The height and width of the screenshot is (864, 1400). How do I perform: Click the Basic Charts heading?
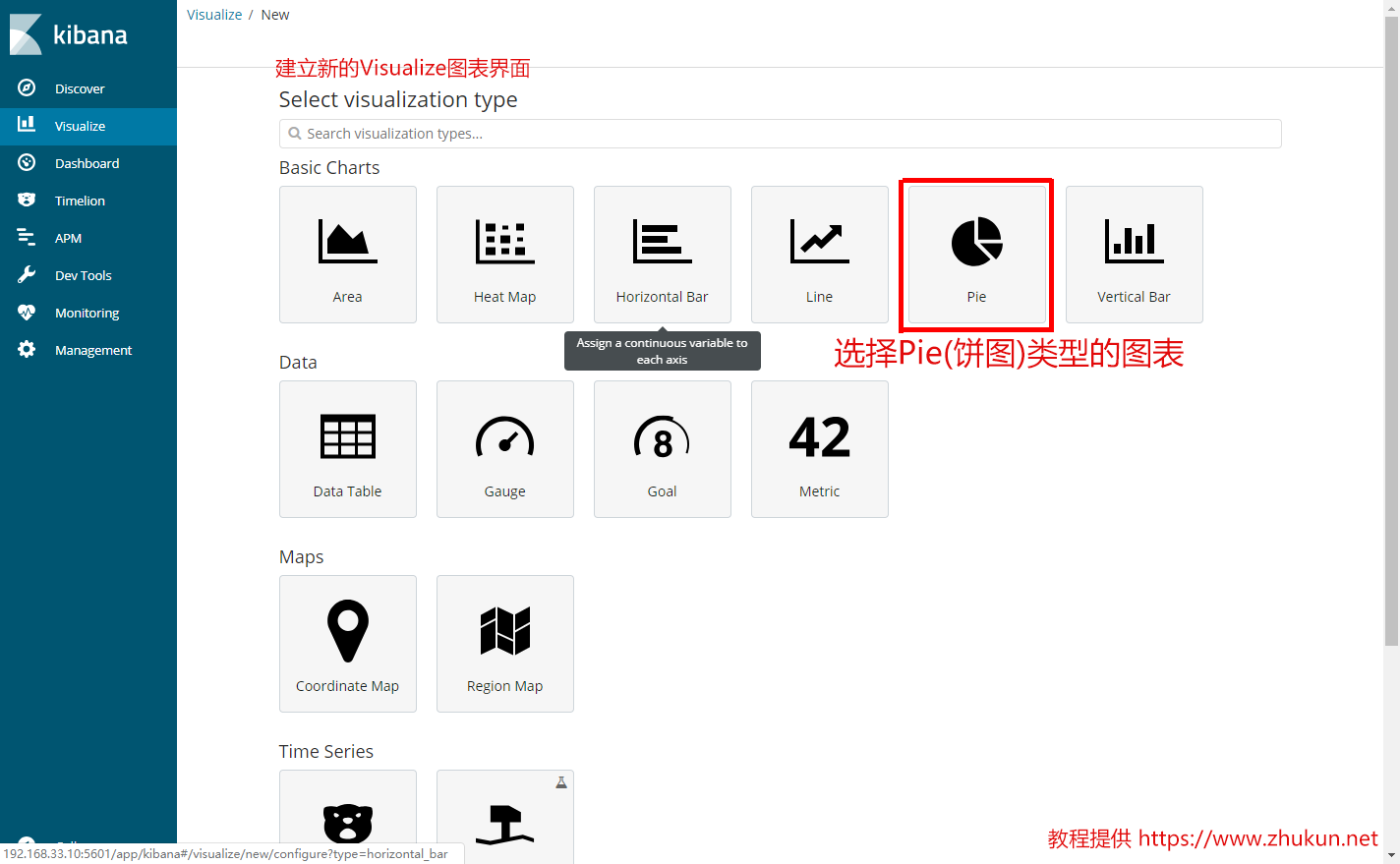coord(329,168)
